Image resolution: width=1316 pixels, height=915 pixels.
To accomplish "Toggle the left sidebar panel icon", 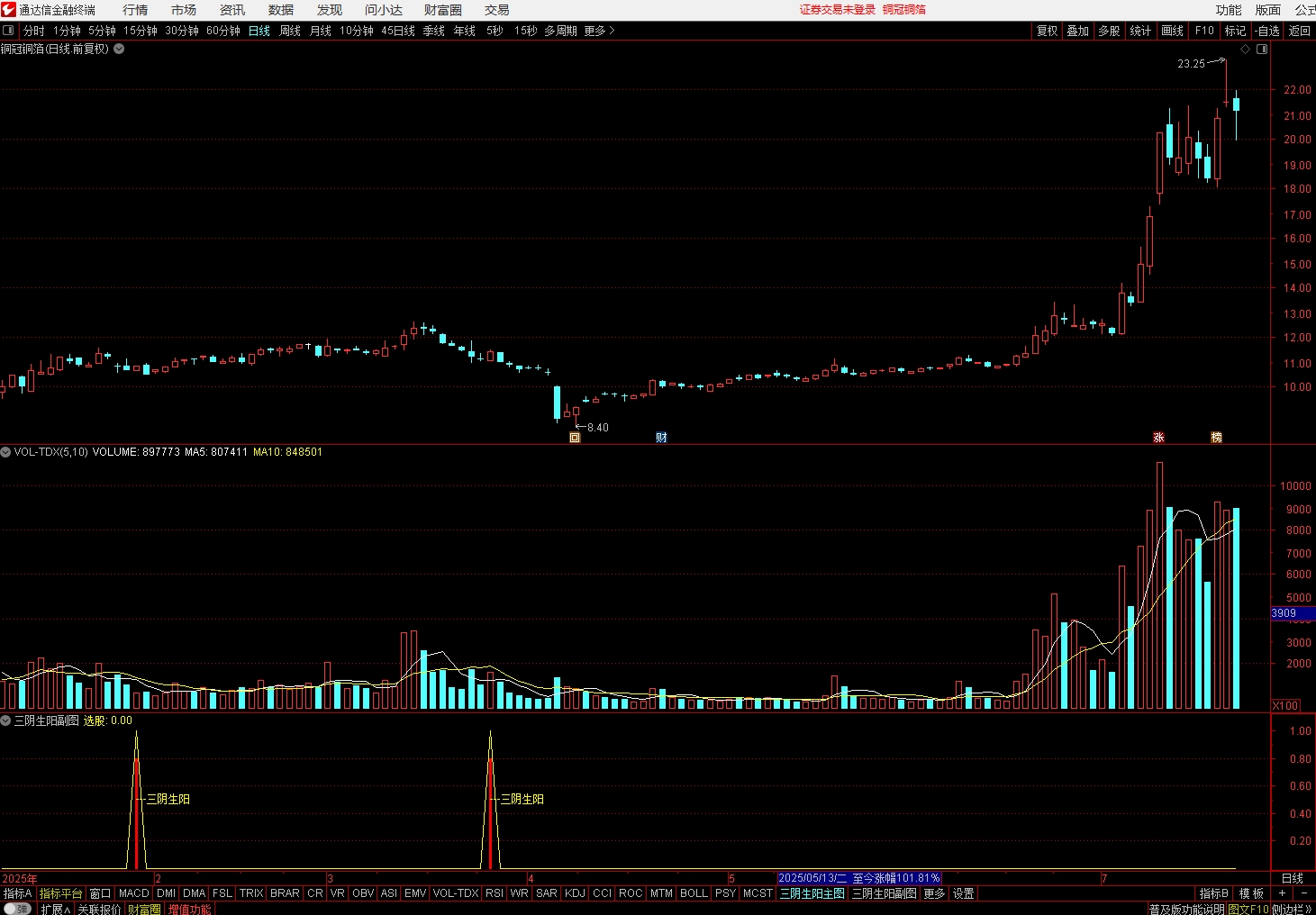I will (x=8, y=31).
